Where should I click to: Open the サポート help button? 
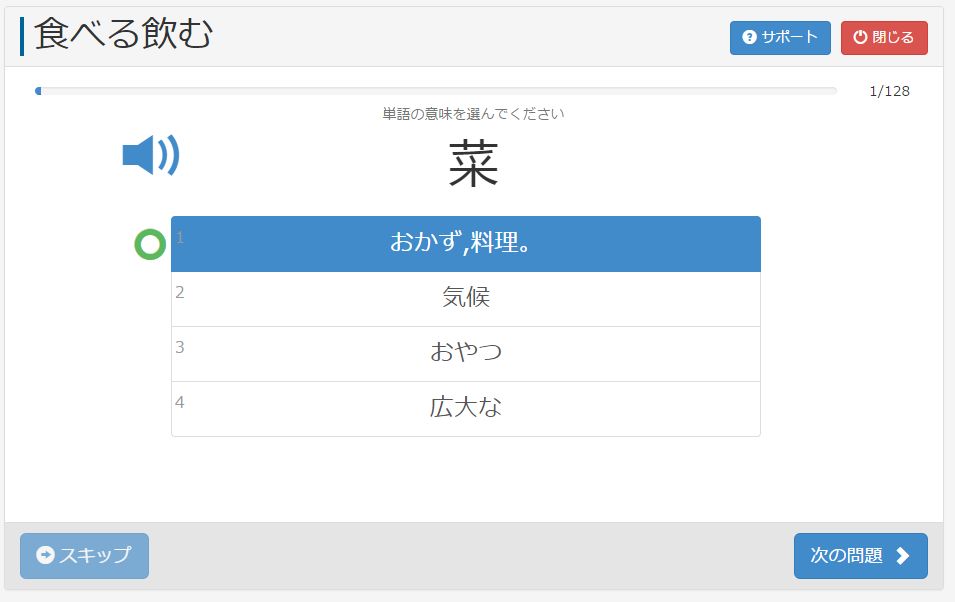click(x=780, y=38)
